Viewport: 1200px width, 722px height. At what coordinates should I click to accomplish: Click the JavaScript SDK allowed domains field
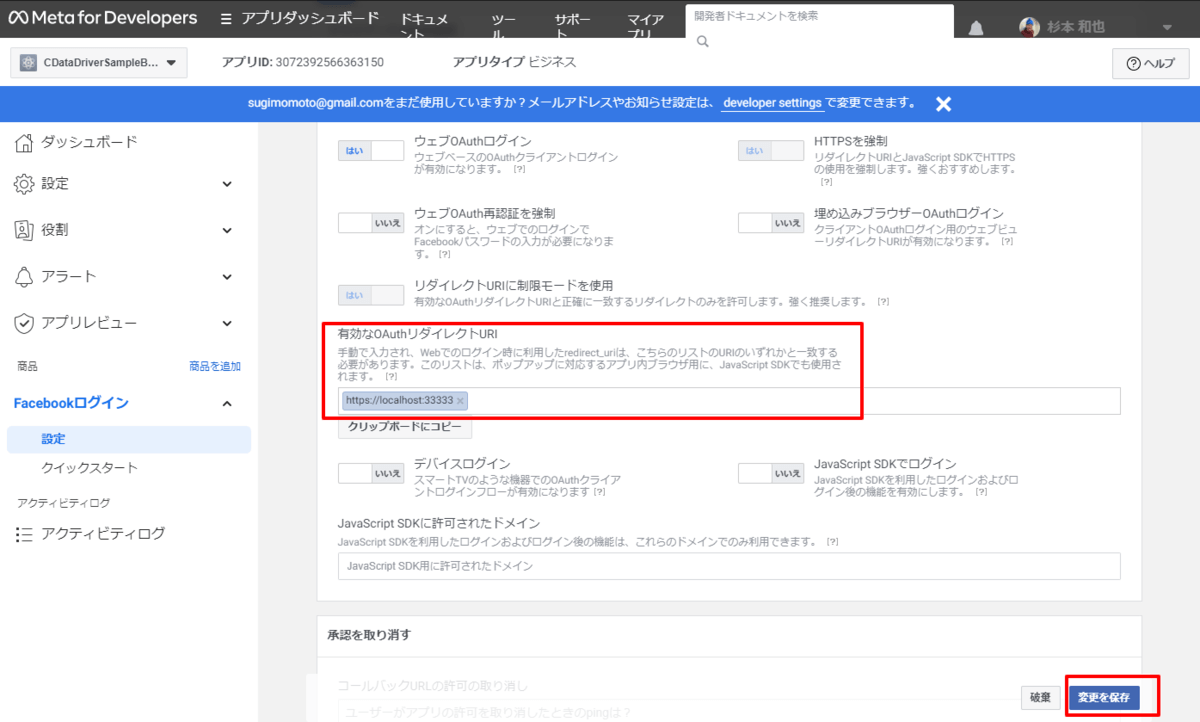click(729, 566)
